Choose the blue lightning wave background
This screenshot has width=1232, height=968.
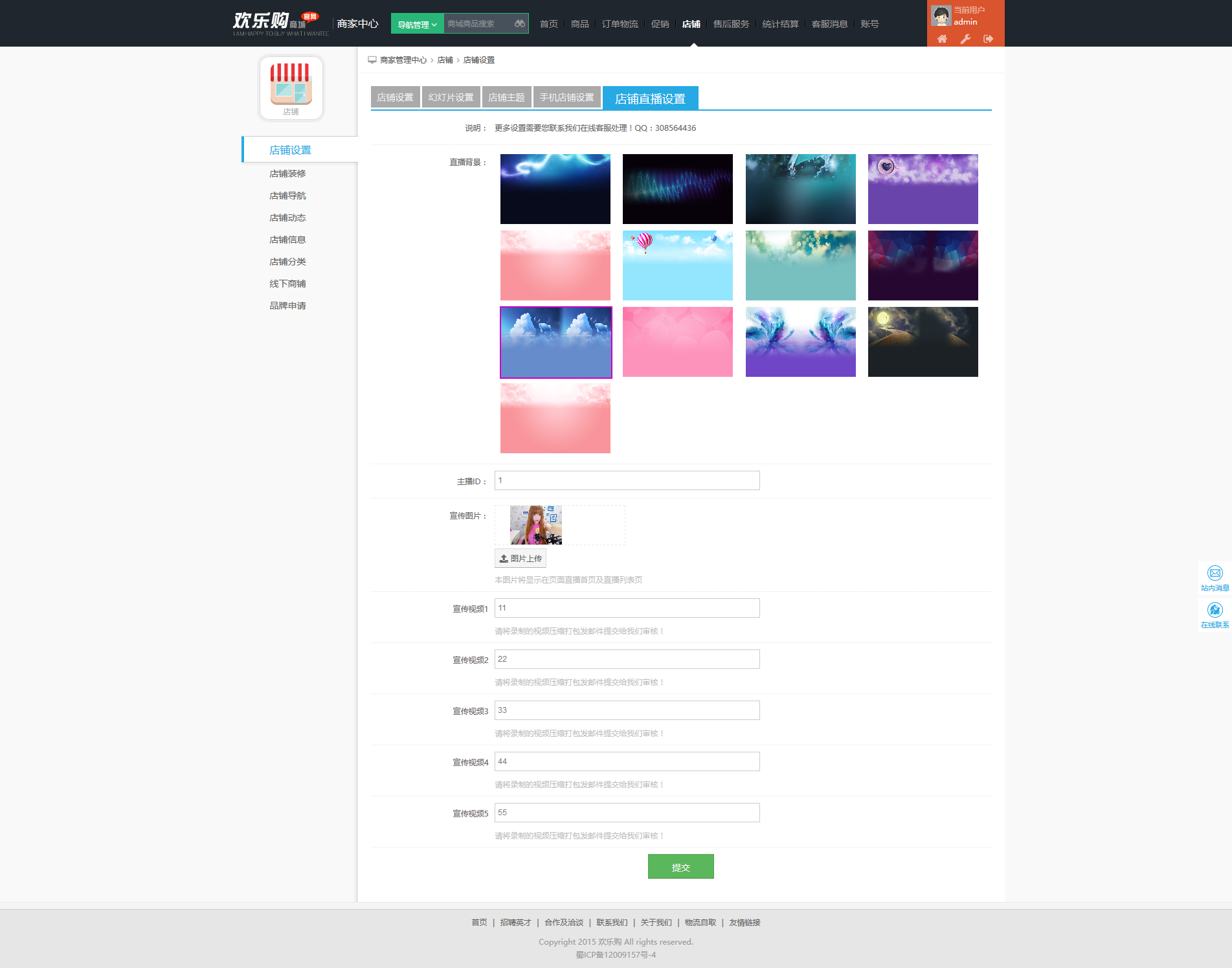(x=555, y=189)
